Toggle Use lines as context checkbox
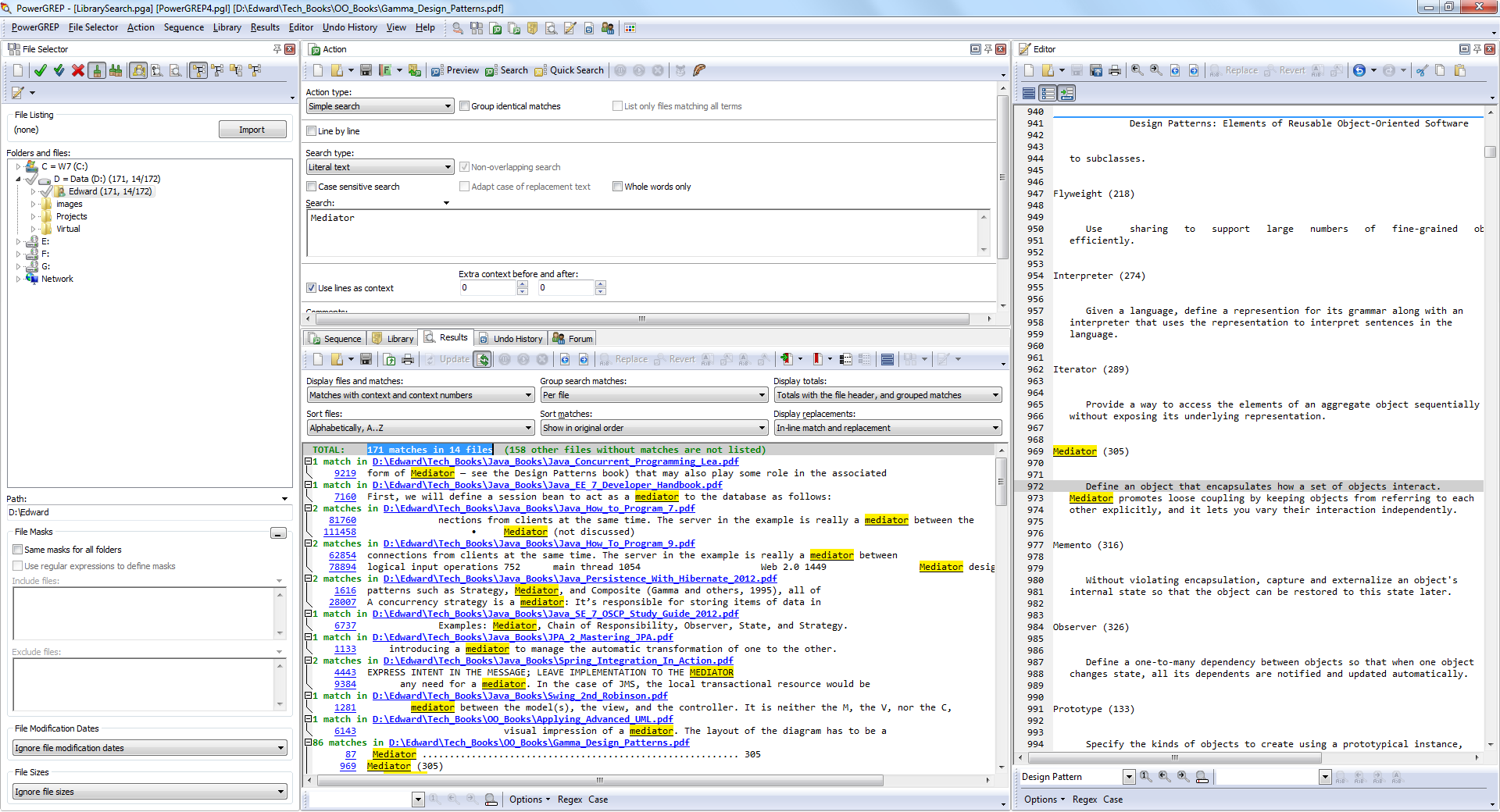1500x812 pixels. [312, 288]
